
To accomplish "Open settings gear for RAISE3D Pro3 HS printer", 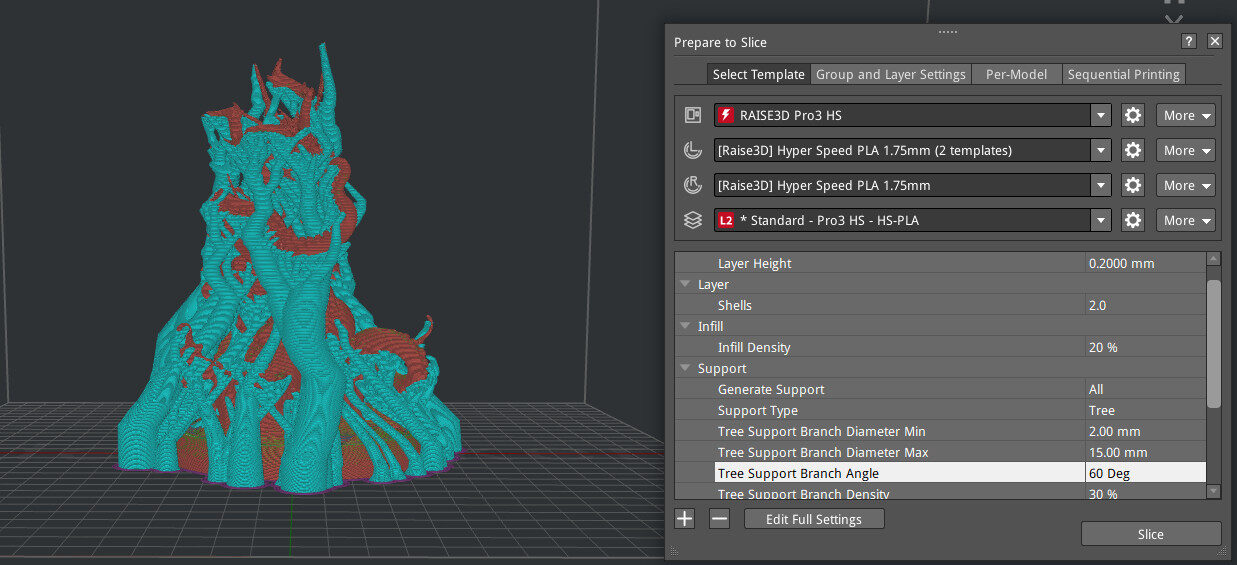I will [x=1133, y=115].
